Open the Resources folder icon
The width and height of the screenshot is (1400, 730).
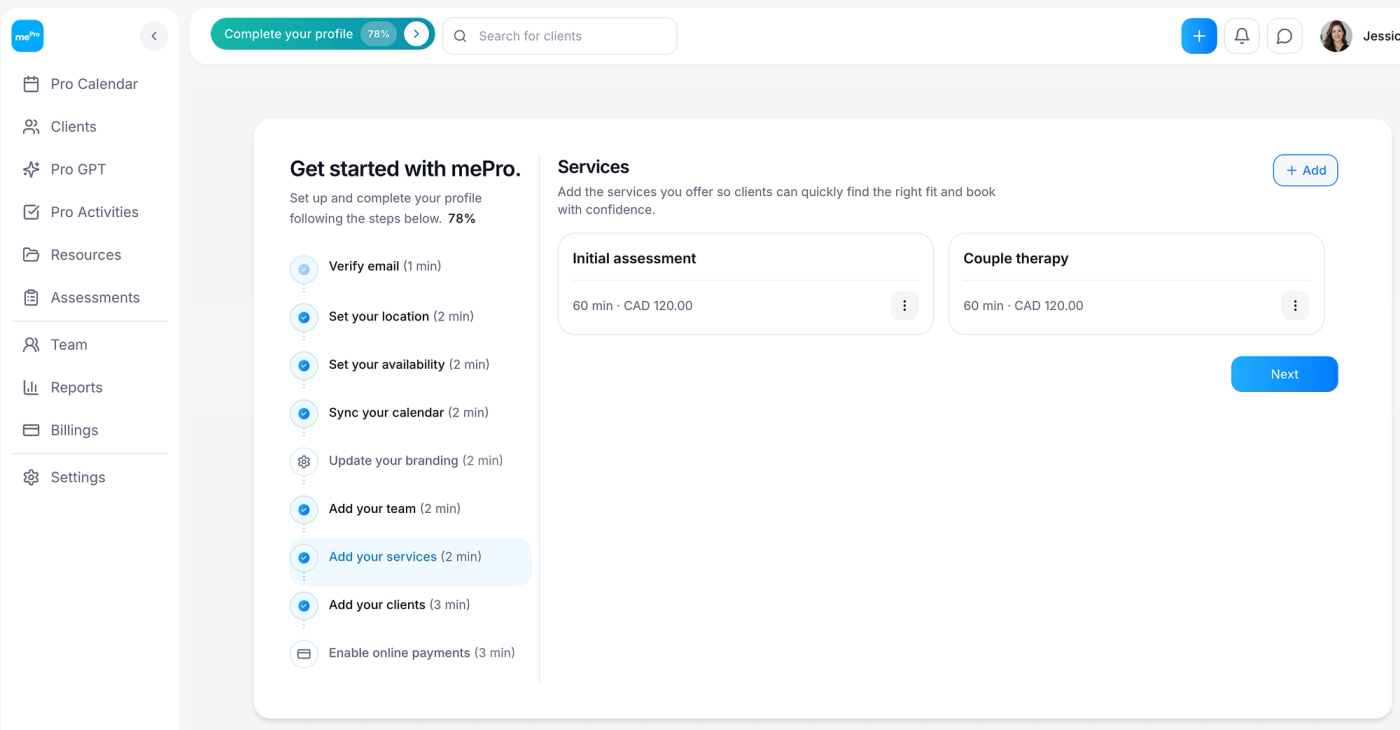point(31,255)
